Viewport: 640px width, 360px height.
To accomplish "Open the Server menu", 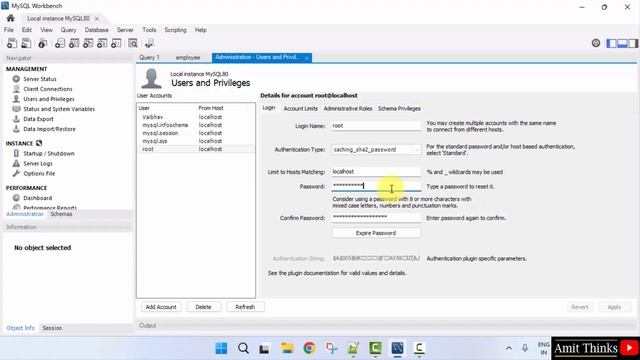I will click(x=125, y=30).
